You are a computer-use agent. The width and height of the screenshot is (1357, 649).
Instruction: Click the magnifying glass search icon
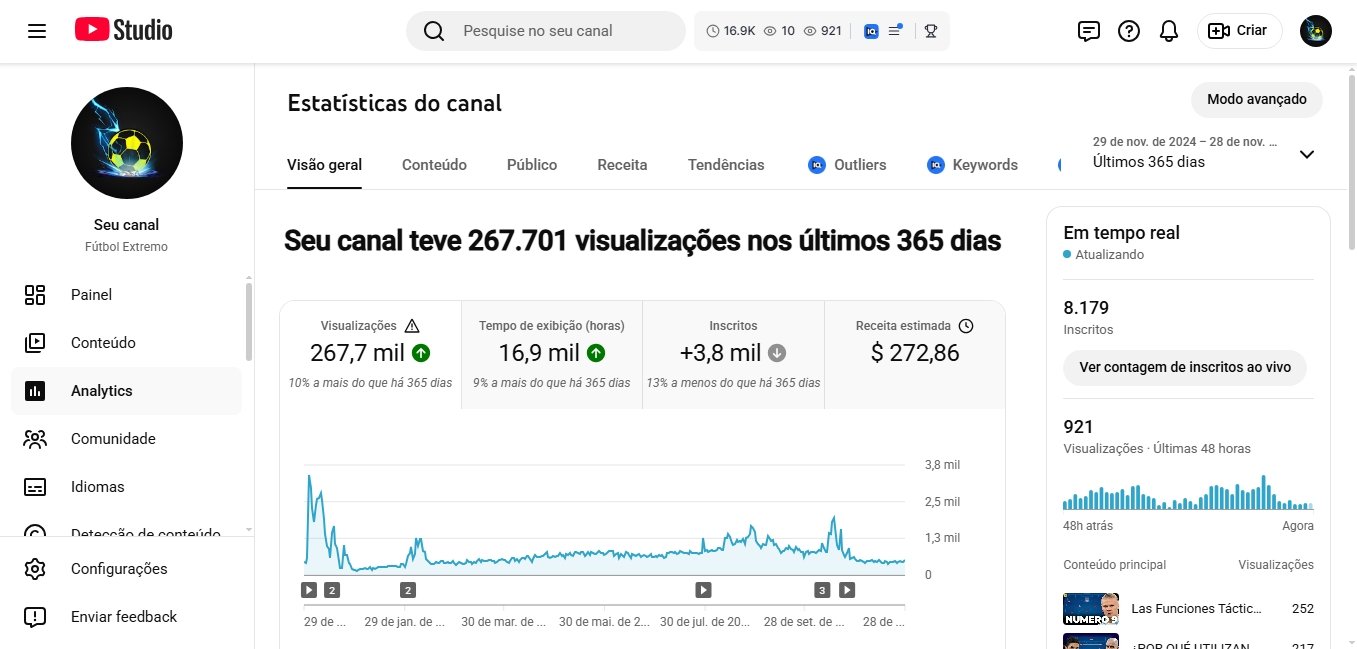pos(434,31)
